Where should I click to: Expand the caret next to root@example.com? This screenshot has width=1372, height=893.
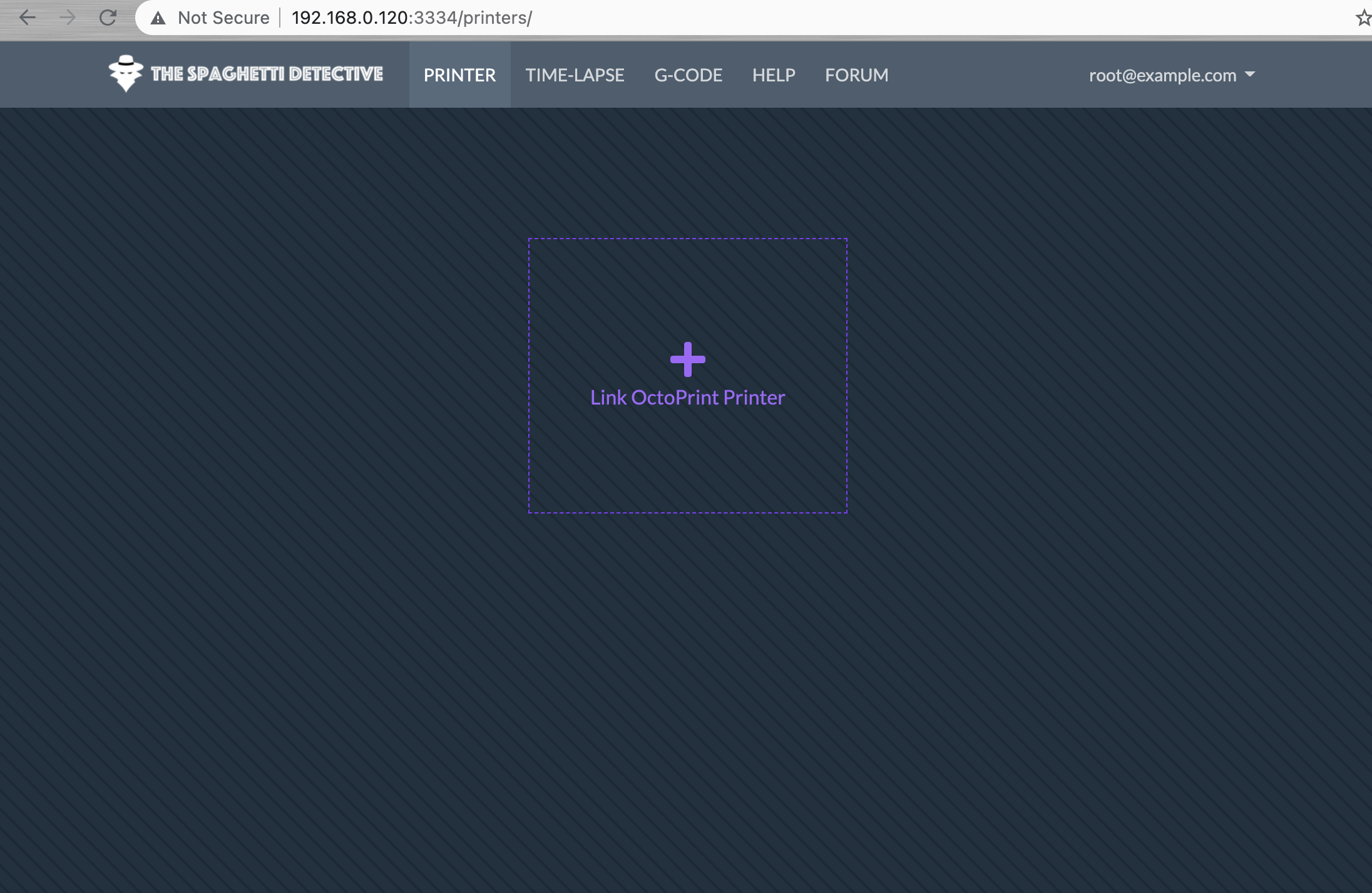click(x=1250, y=75)
